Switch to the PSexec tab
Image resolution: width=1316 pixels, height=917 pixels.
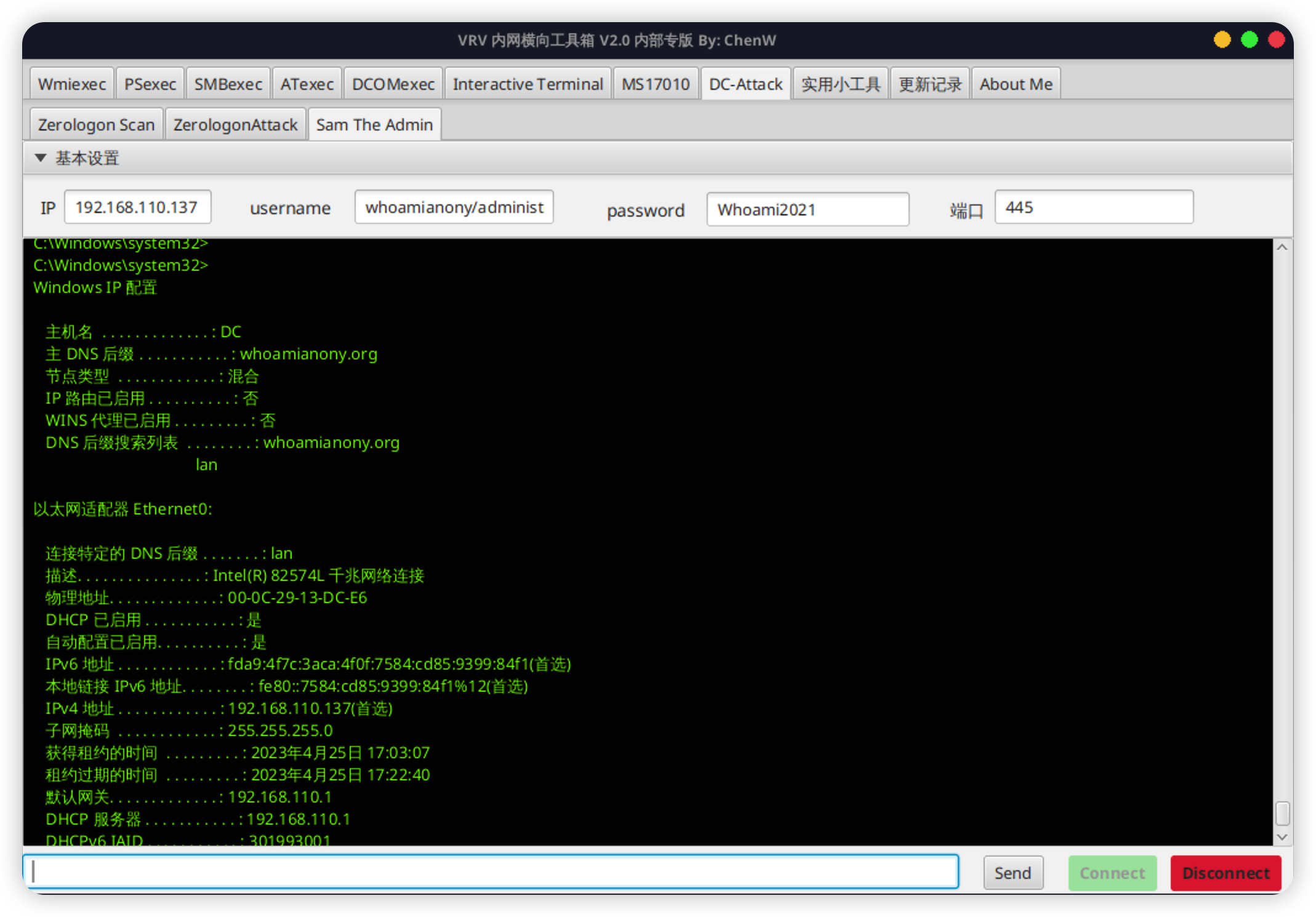tap(150, 84)
